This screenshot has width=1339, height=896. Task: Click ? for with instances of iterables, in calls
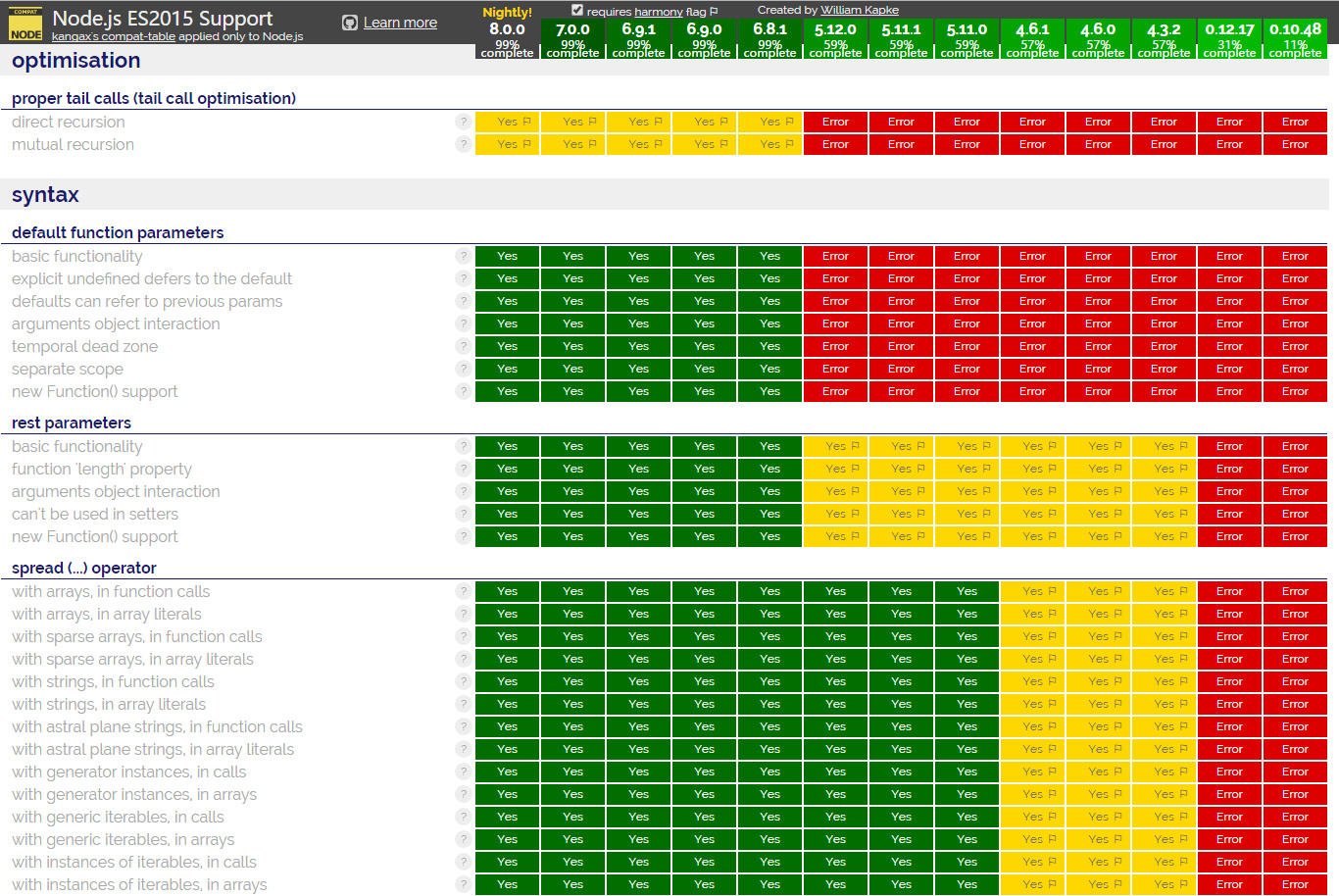pyautogui.click(x=463, y=862)
